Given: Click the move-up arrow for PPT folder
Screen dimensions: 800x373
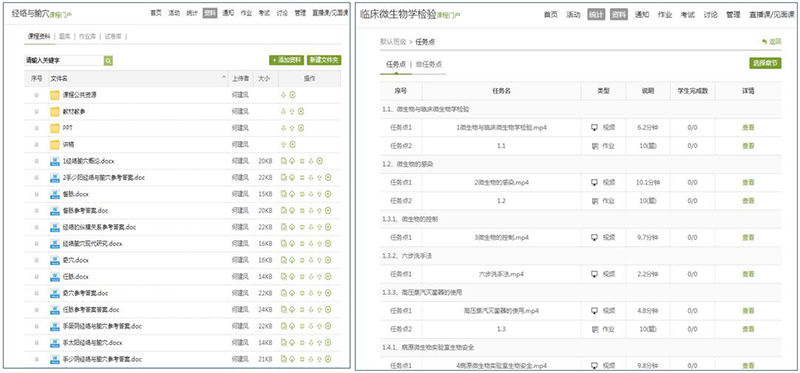Looking at the screenshot, I should tap(292, 128).
